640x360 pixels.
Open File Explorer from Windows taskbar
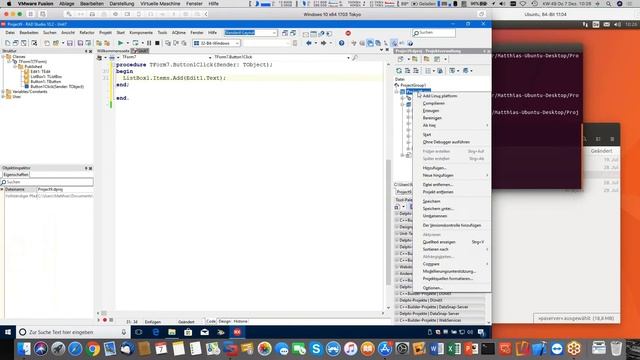click(x=172, y=332)
